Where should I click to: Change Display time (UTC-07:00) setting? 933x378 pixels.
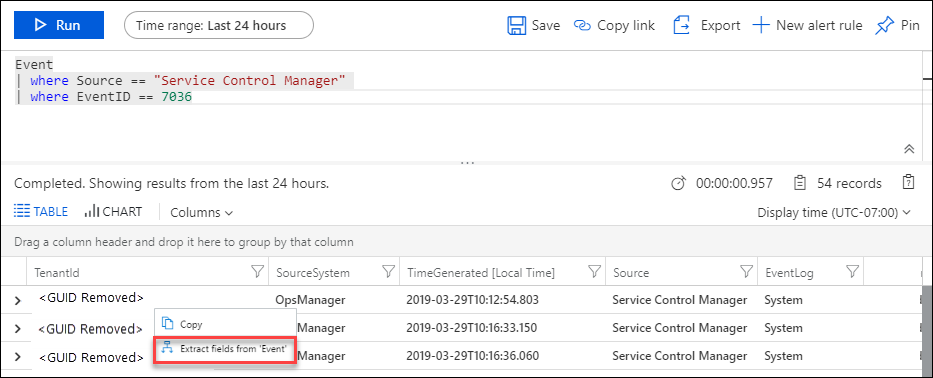pyautogui.click(x=834, y=213)
